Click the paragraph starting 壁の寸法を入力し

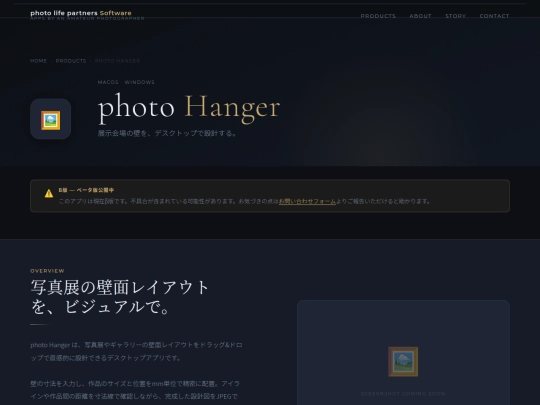pyautogui.click(x=135, y=390)
